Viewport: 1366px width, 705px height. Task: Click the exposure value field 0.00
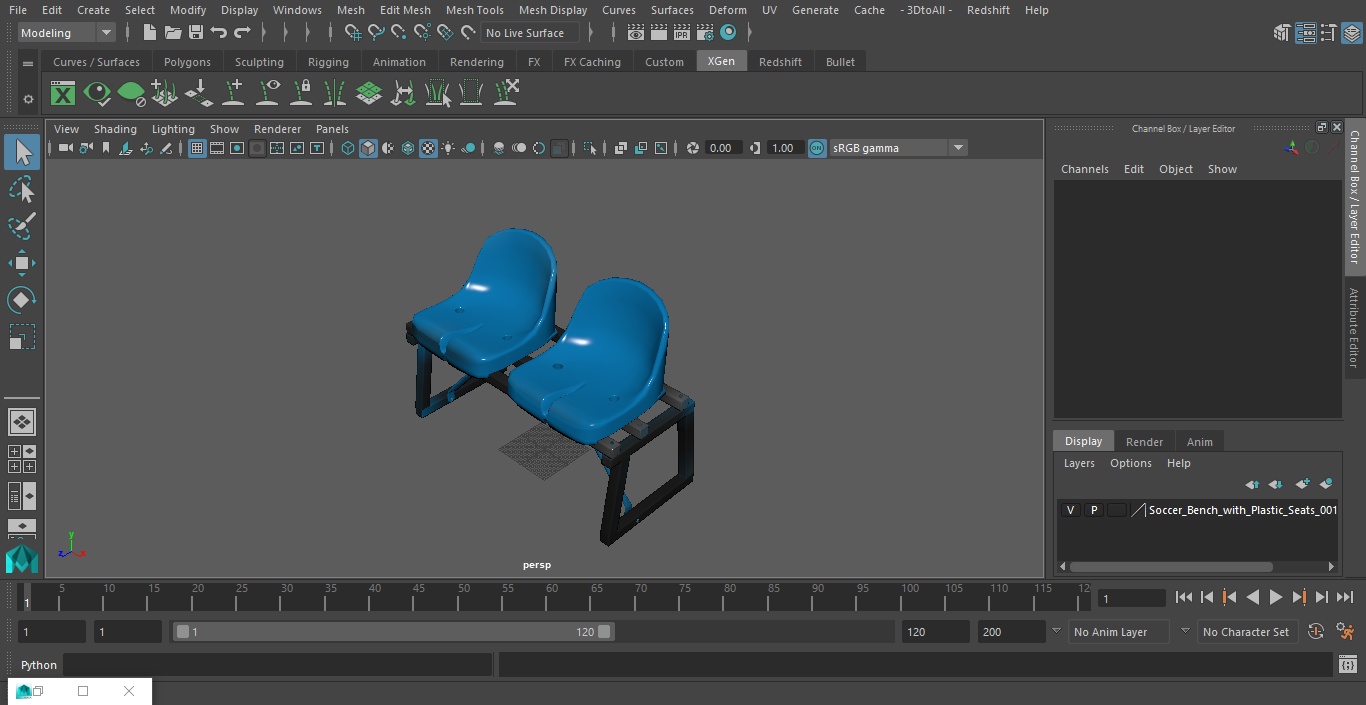(x=722, y=148)
